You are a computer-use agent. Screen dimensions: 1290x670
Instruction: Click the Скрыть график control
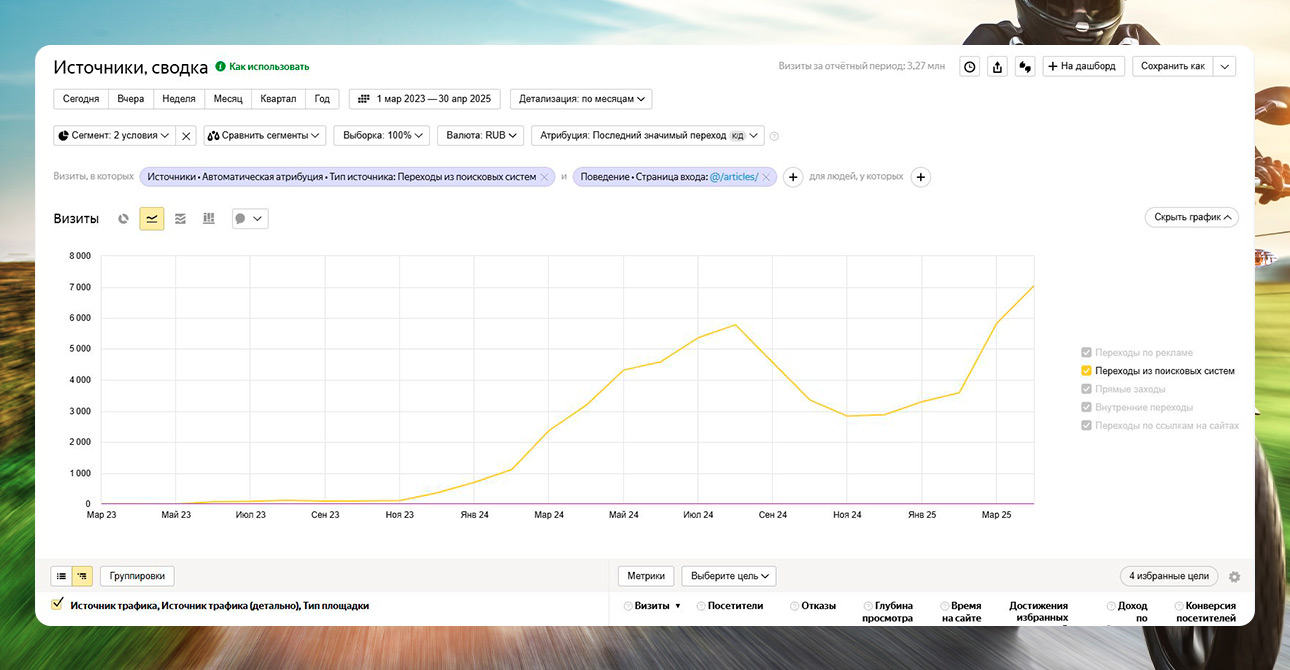pos(1191,217)
